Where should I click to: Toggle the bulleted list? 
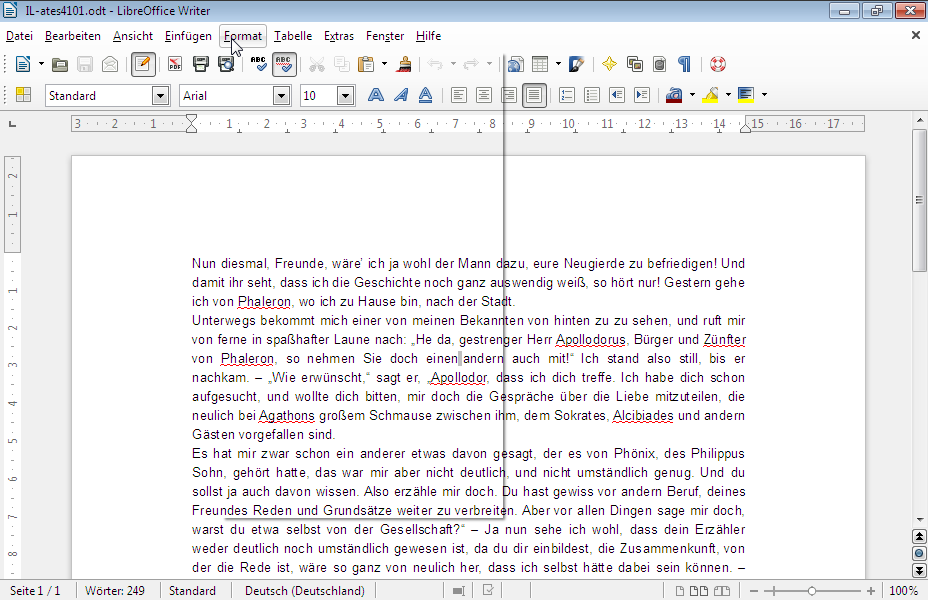tap(592, 95)
